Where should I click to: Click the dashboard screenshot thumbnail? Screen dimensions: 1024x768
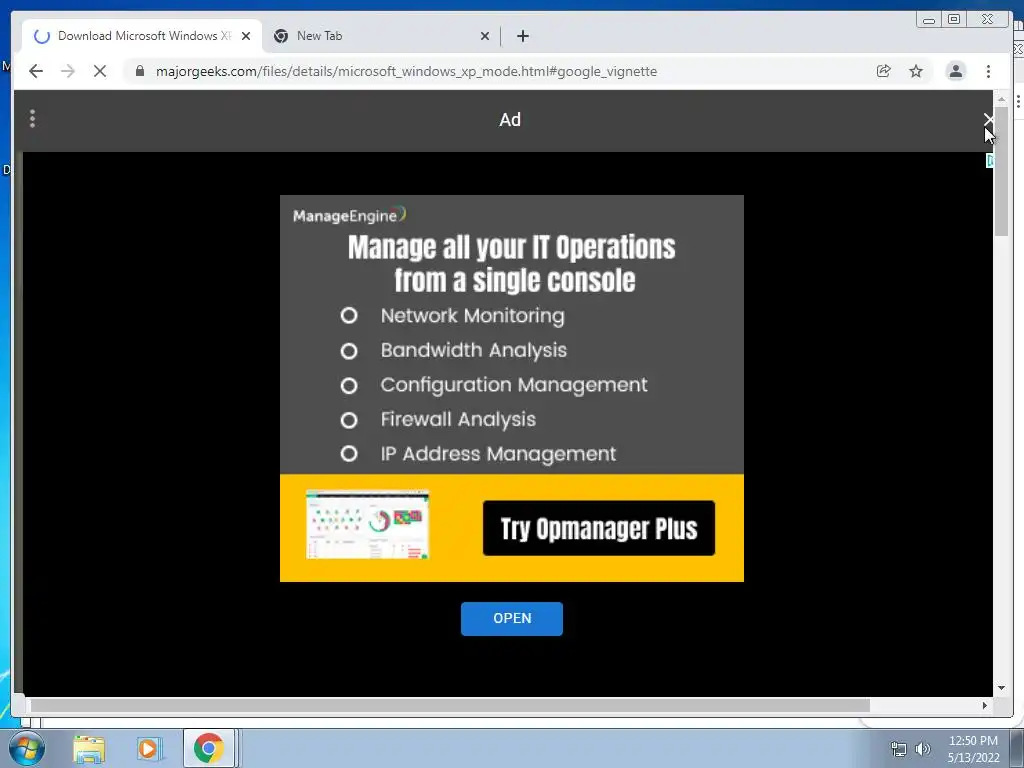(368, 524)
